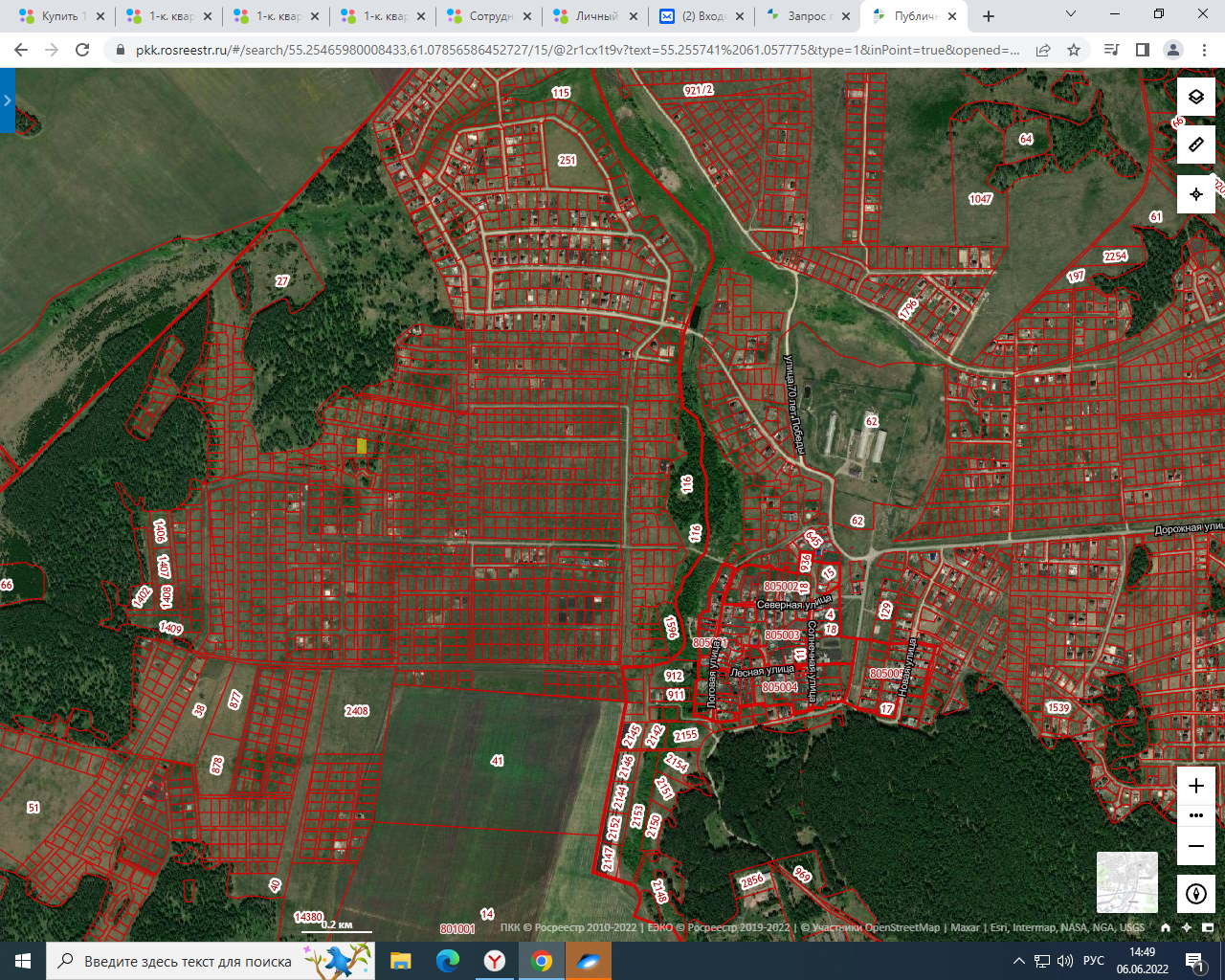Screen dimensions: 1225x980
Task: Click the small home icon on map footer
Action: [x=1166, y=927]
